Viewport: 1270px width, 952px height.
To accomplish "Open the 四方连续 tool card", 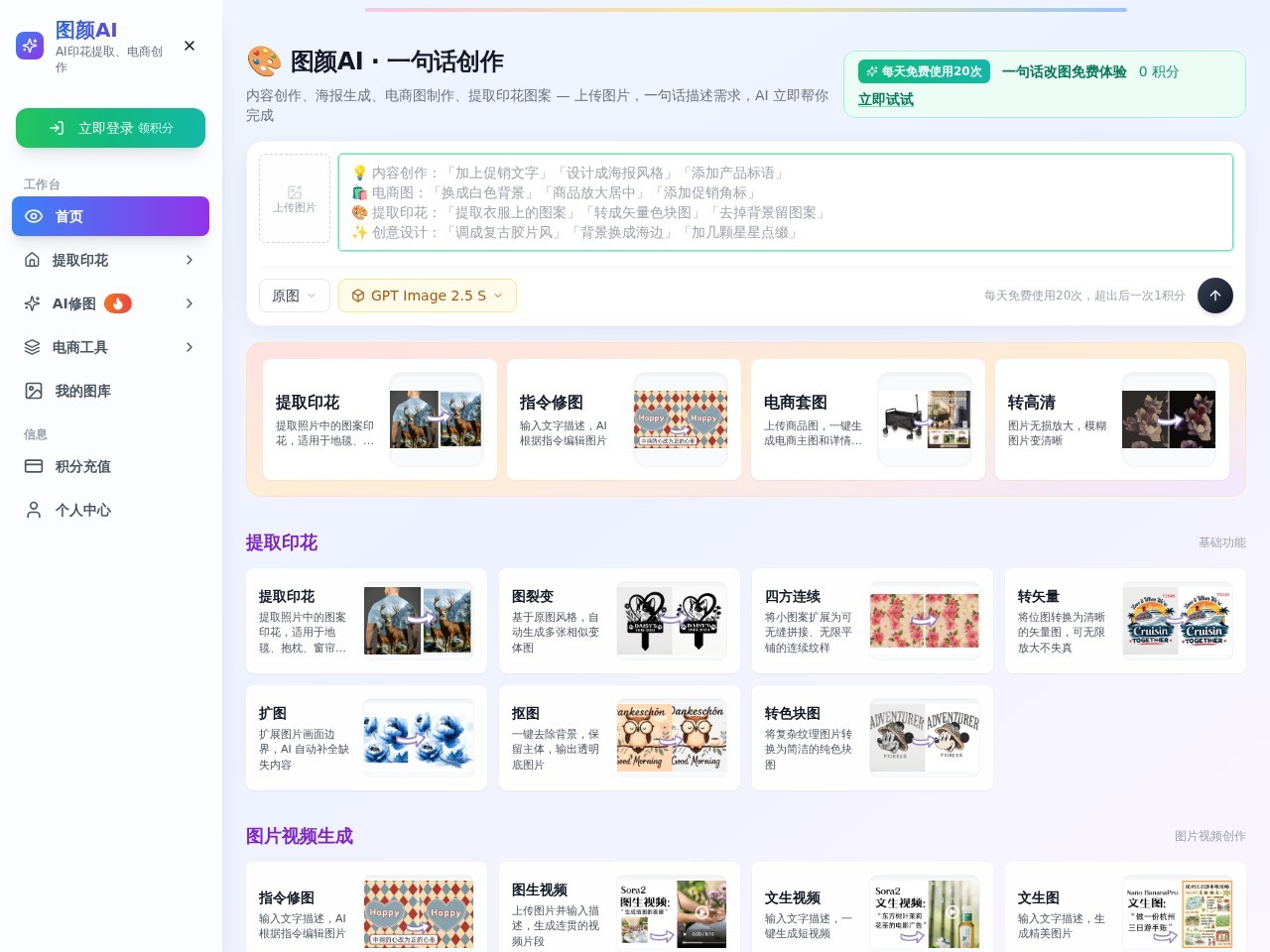I will tap(872, 621).
